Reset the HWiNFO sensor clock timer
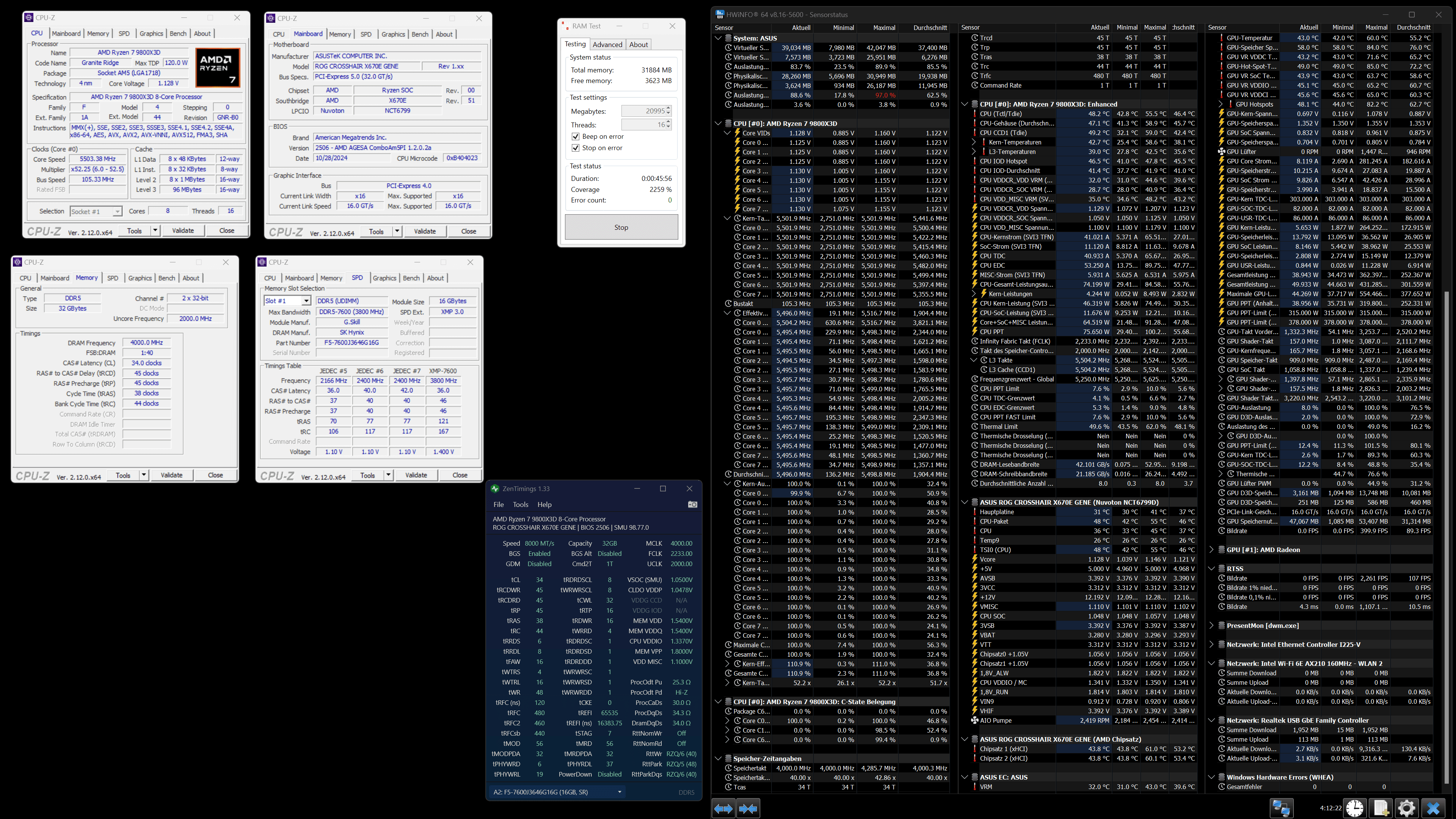 (1354, 808)
